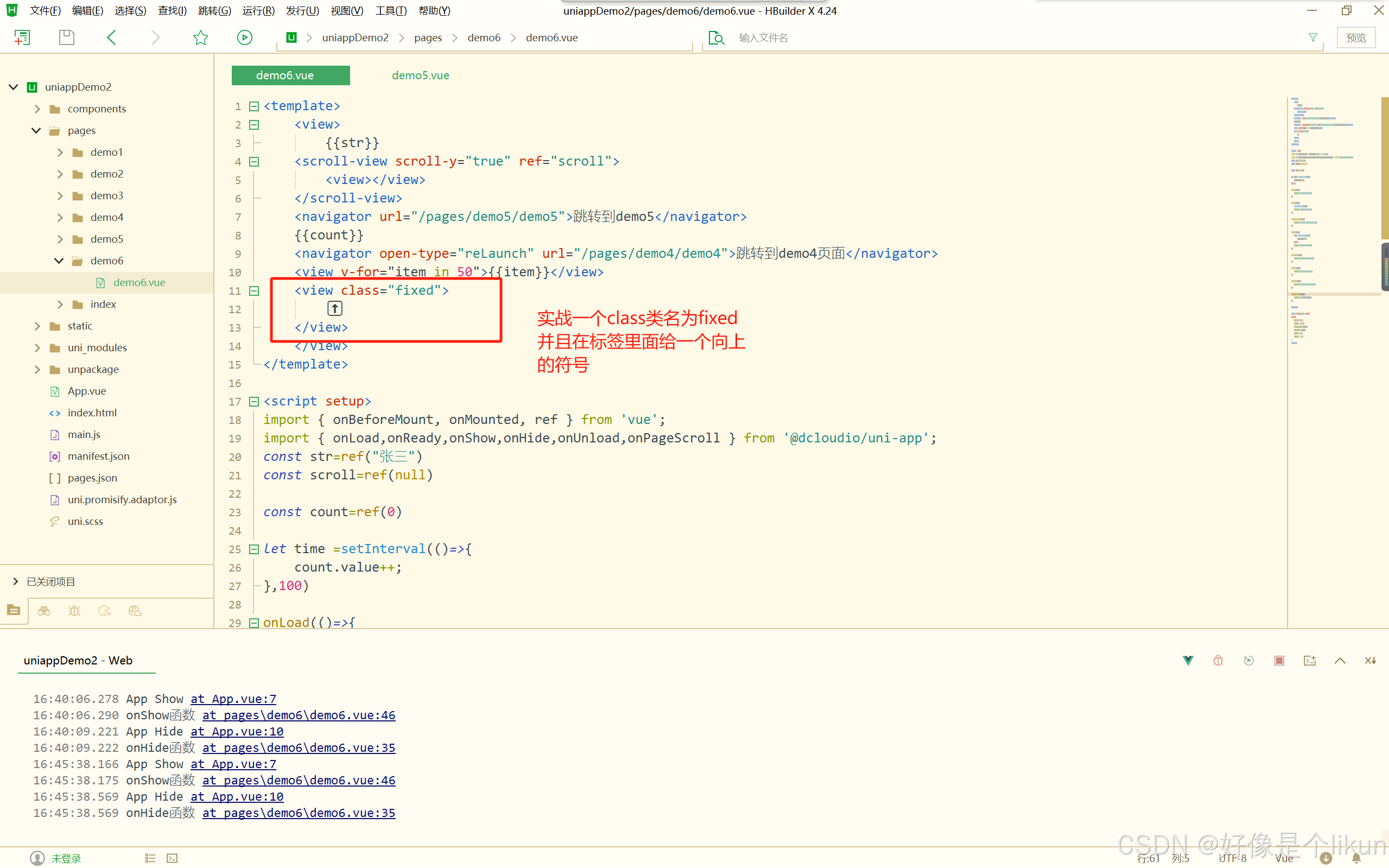Click the Run play icon in toolbar
The image size is (1389, 868).
pos(244,38)
